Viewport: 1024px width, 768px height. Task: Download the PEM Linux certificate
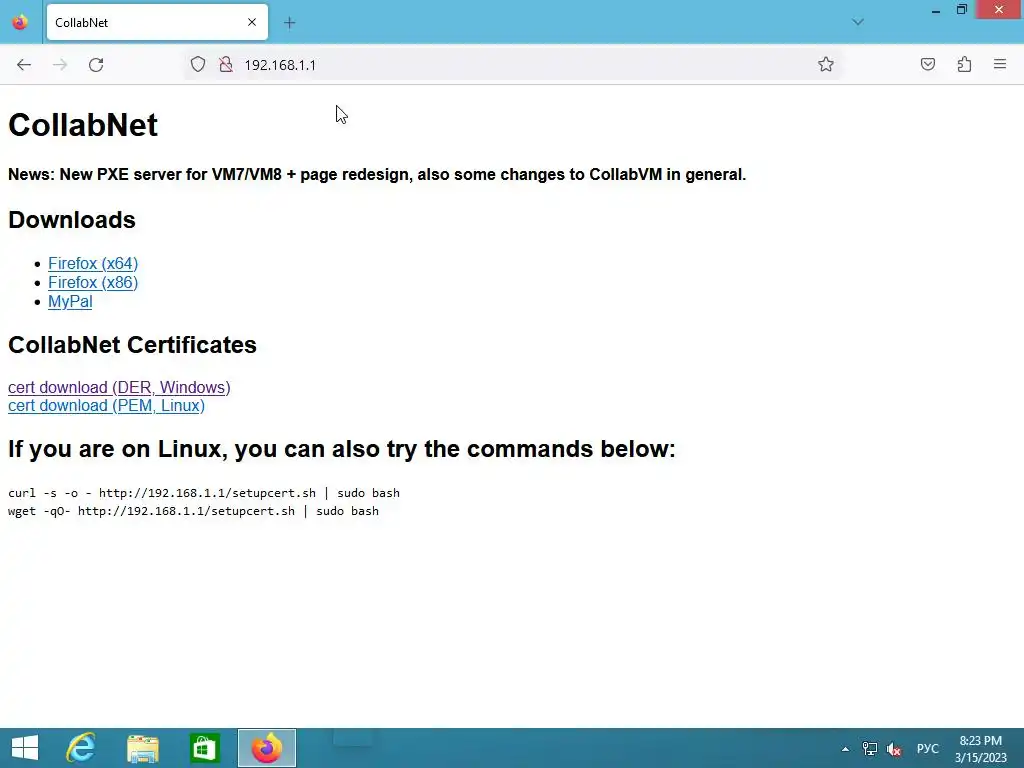(106, 406)
